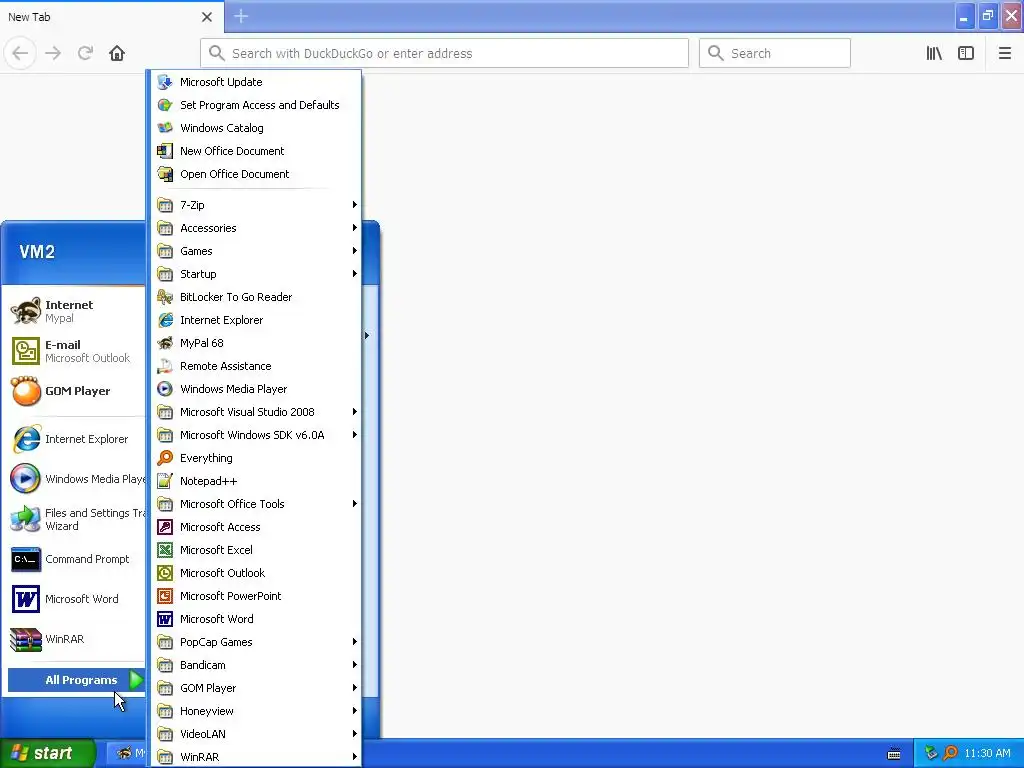
Task: Open Microsoft Word in Start menu left pane
Action: pos(75,599)
